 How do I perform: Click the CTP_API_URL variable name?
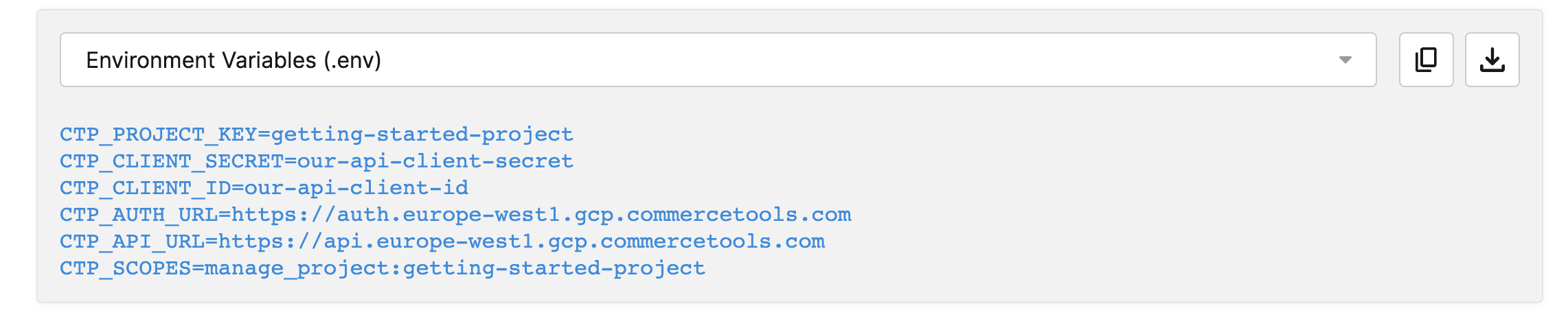(132, 241)
